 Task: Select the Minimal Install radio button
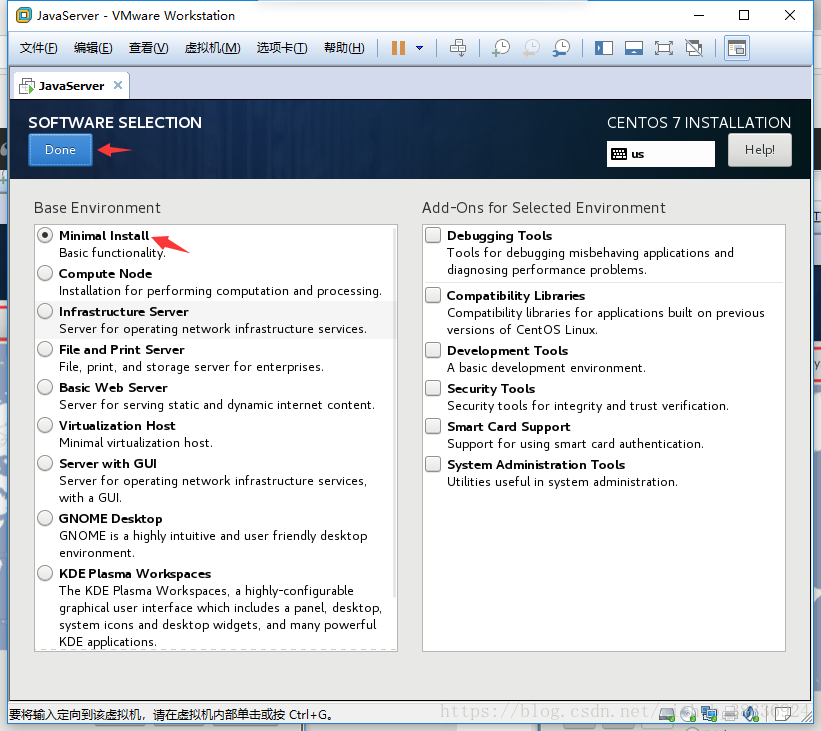click(x=46, y=236)
